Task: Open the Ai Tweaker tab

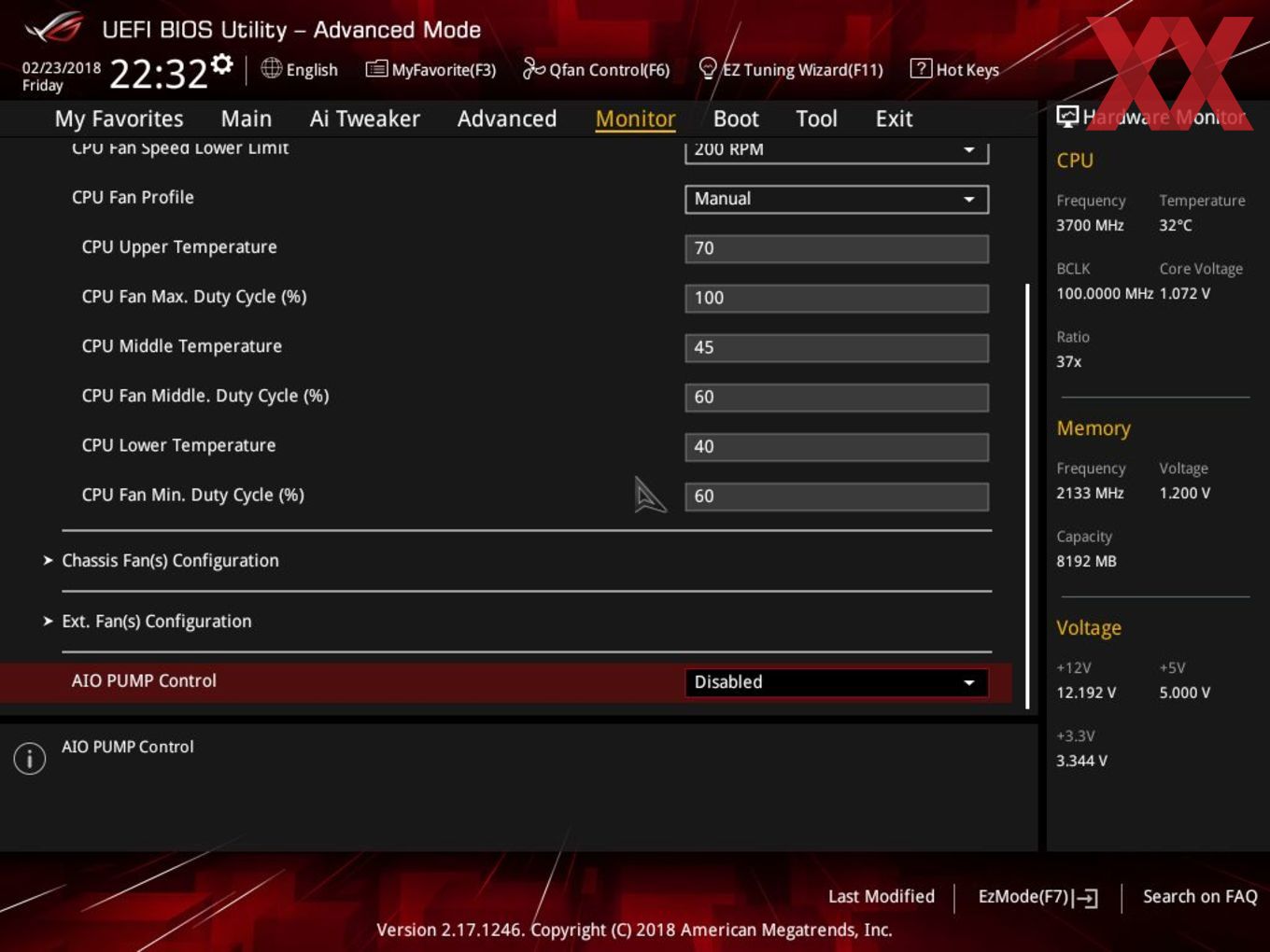Action: 365,119
